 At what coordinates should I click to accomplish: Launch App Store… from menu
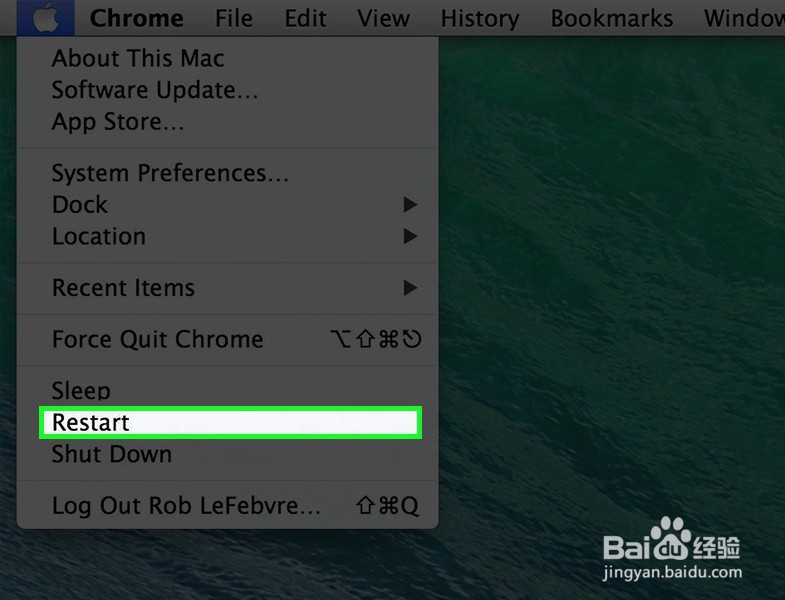[228, 122]
